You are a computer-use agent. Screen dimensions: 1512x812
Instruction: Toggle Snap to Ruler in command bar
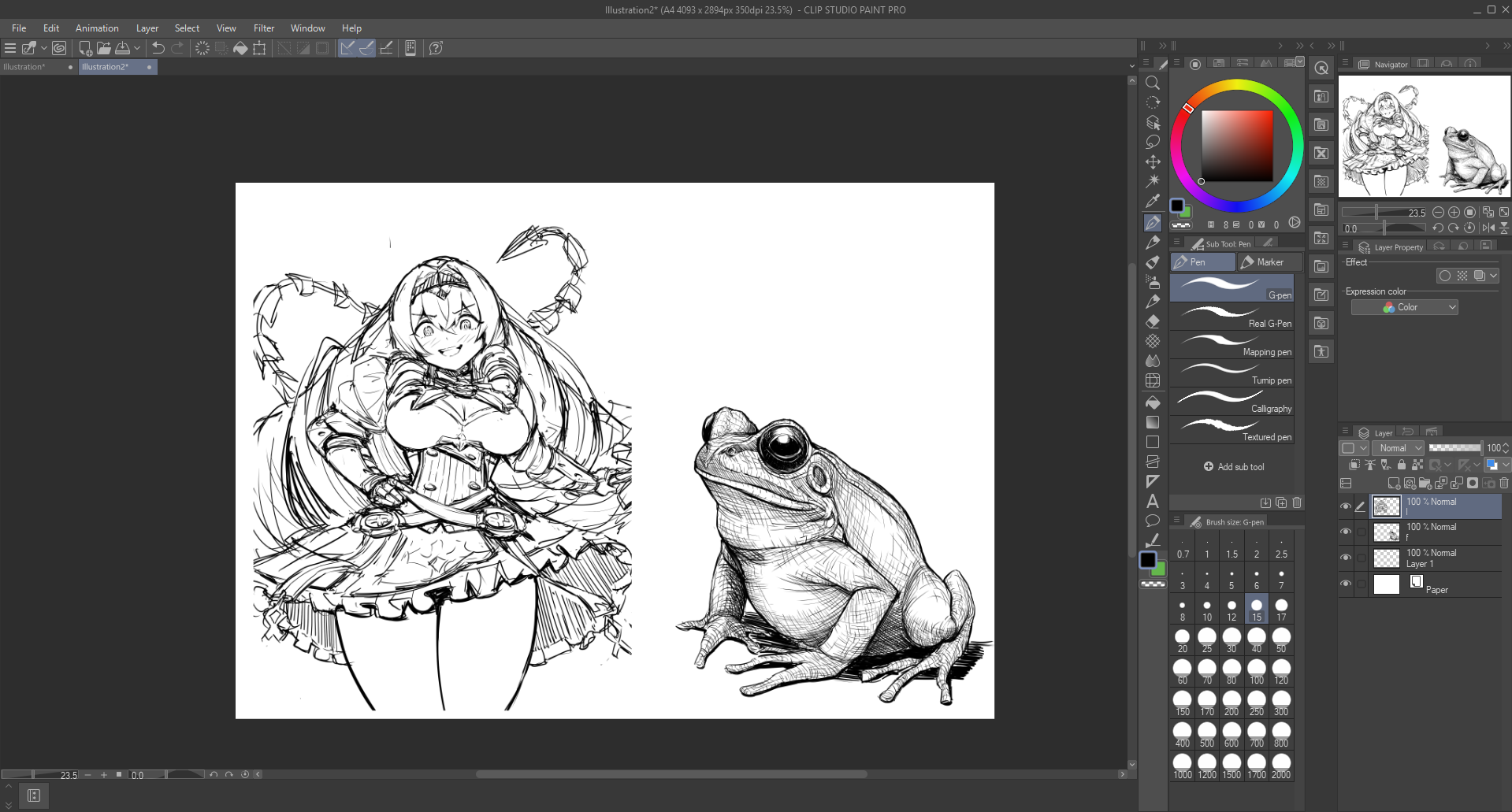347,48
